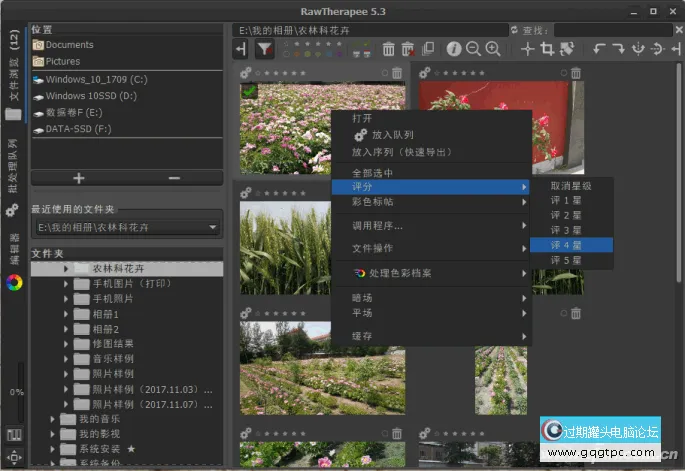Click the zoom out magnifier icon

point(473,49)
